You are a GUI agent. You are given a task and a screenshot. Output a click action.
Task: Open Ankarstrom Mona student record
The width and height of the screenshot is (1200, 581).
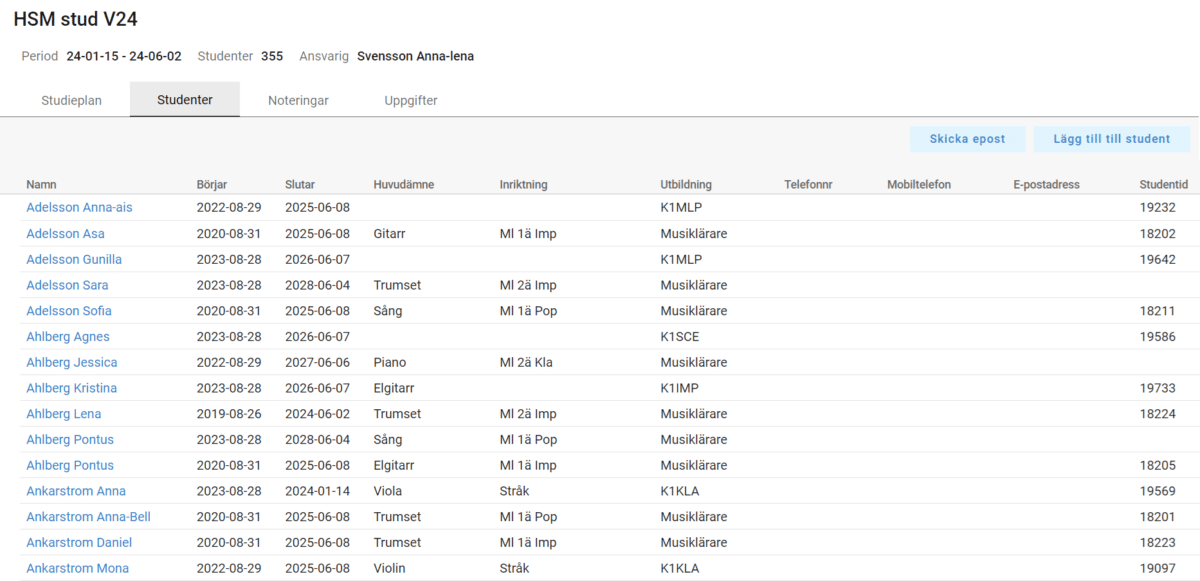coord(77,568)
